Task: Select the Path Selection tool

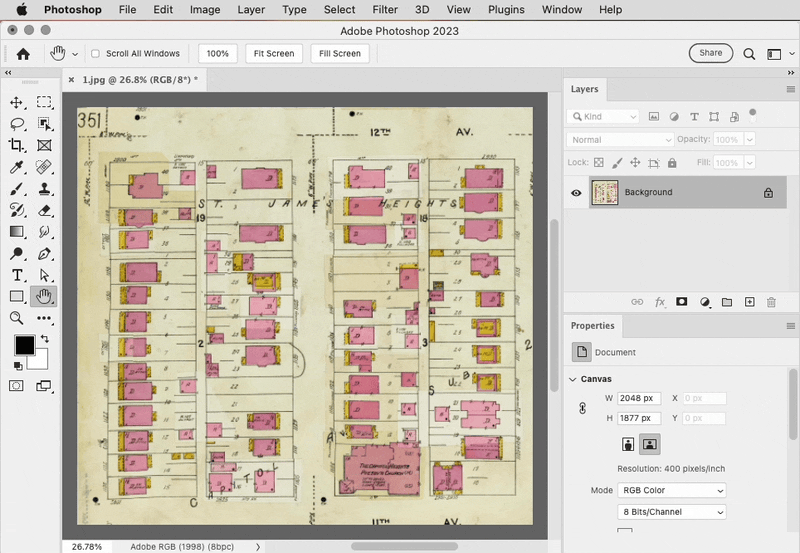Action: click(x=44, y=275)
